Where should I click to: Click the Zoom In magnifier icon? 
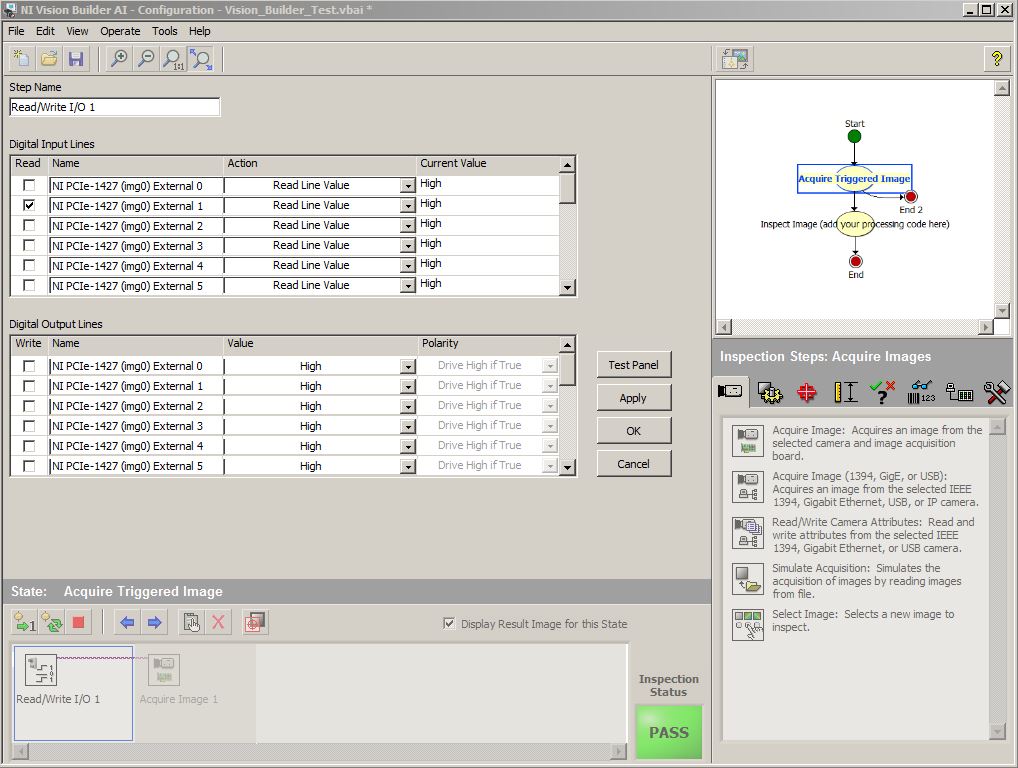click(119, 59)
